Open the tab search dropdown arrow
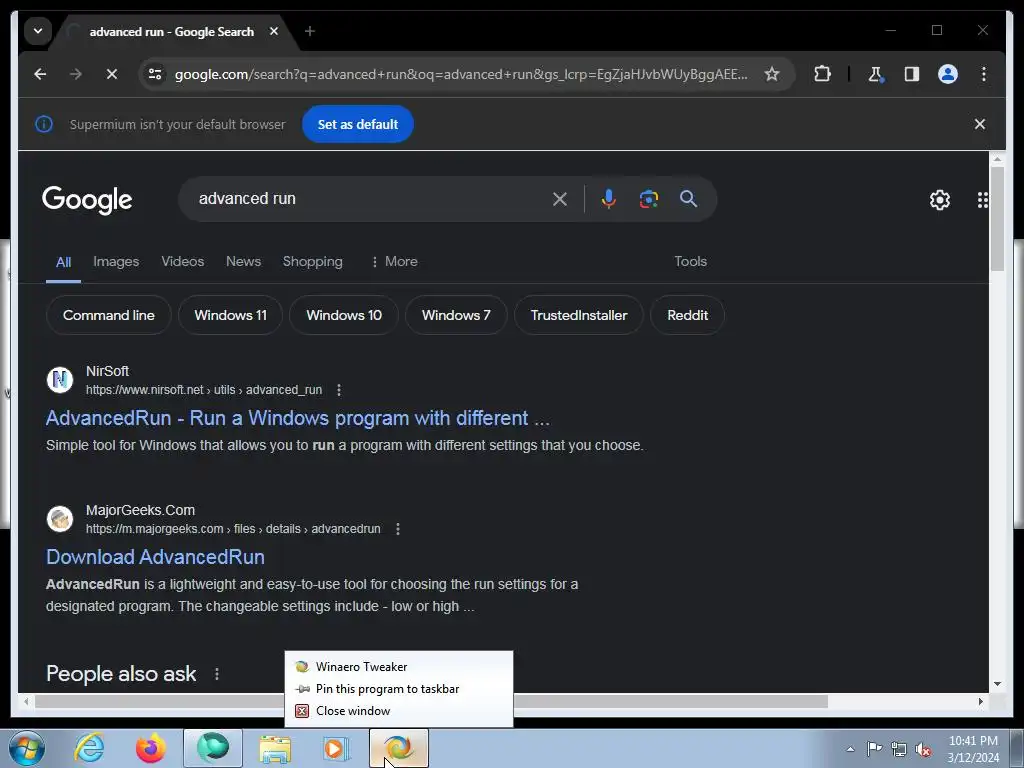Viewport: 1024px width, 768px height. [x=38, y=31]
